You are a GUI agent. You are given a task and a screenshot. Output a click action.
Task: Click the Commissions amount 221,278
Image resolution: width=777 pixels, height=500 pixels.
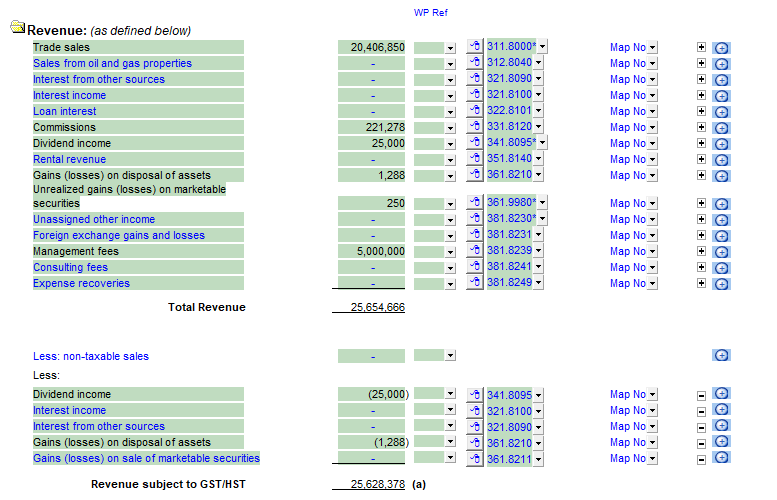(385, 127)
